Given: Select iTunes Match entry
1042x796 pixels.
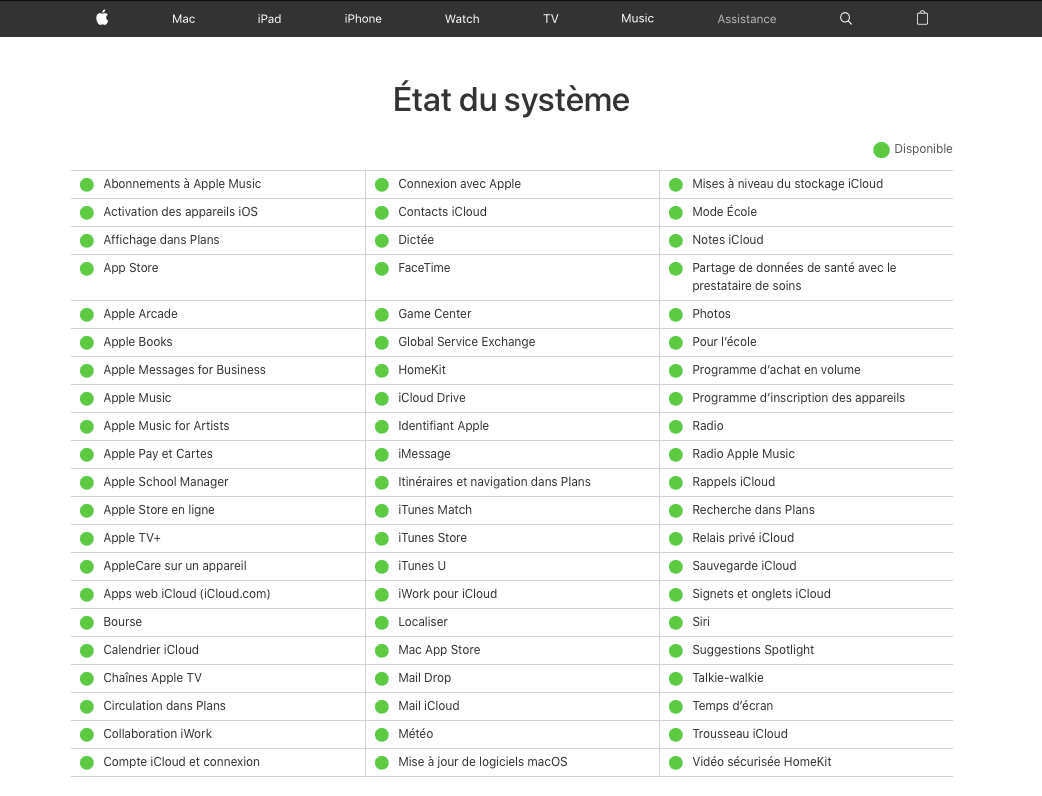Looking at the screenshot, I should (435, 510).
